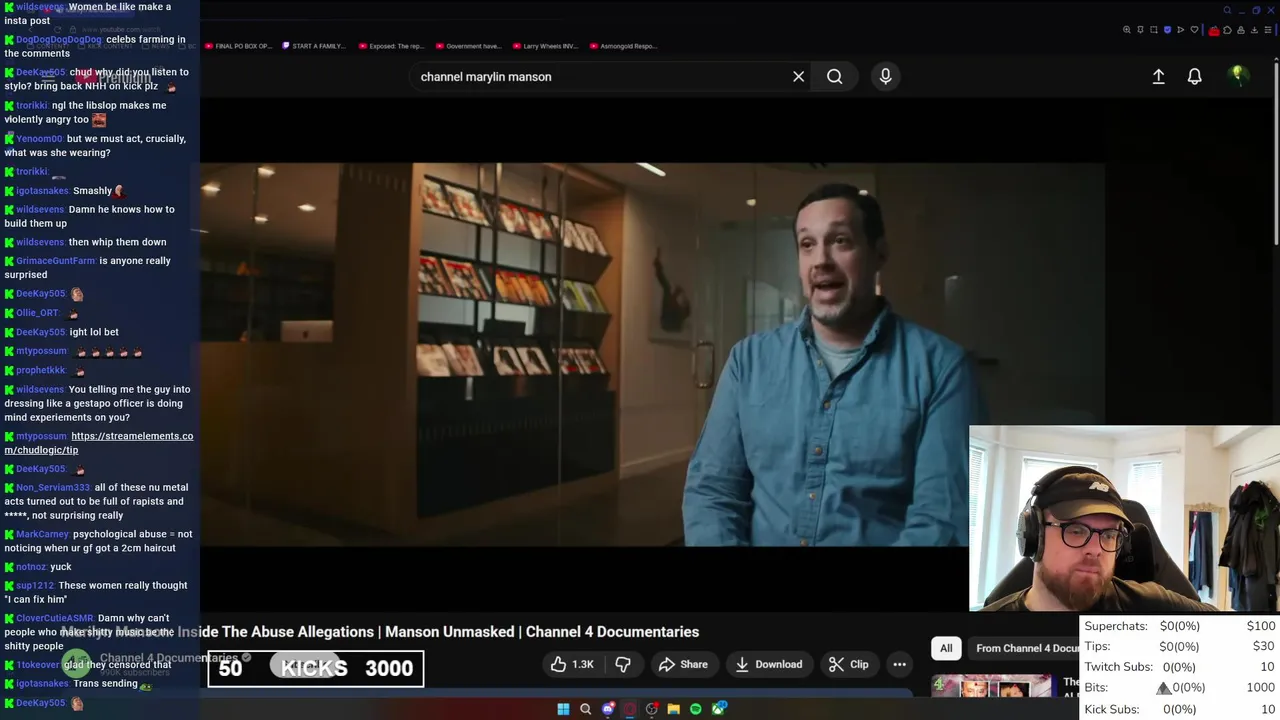Open the Windows taskbar search
Viewport: 1280px width, 720px height.
coord(585,709)
